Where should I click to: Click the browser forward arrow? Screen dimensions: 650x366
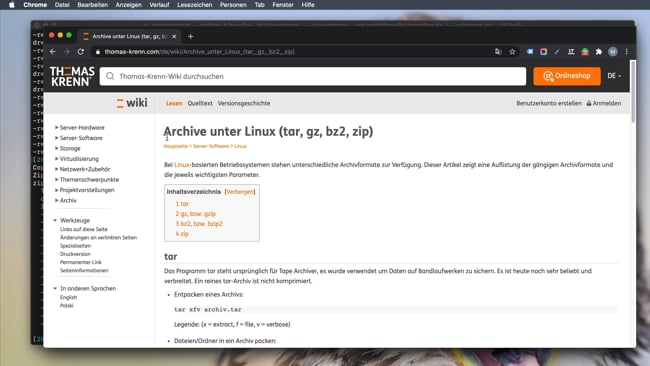point(67,52)
